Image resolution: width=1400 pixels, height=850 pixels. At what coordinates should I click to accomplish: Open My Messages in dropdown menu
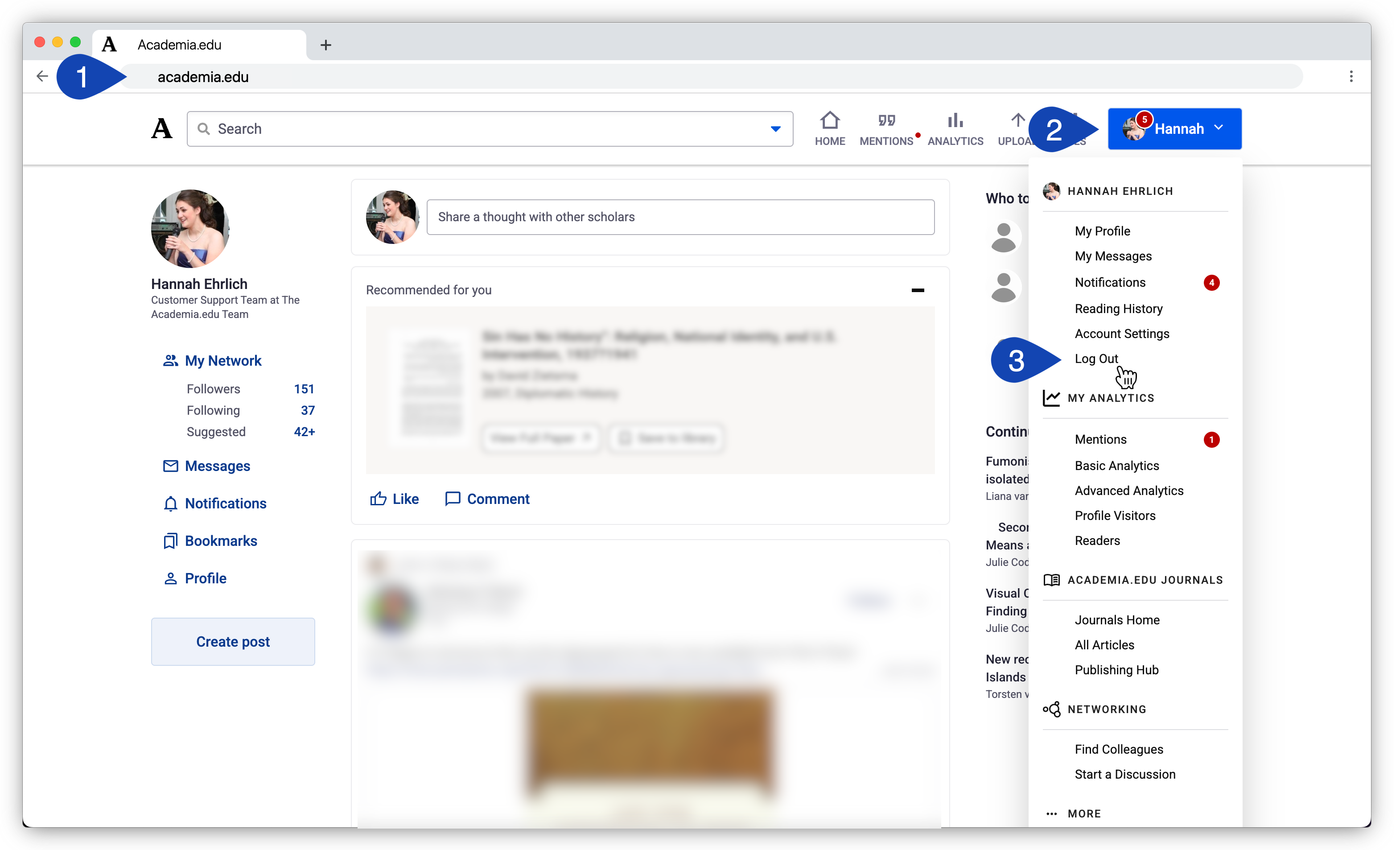click(x=1113, y=256)
